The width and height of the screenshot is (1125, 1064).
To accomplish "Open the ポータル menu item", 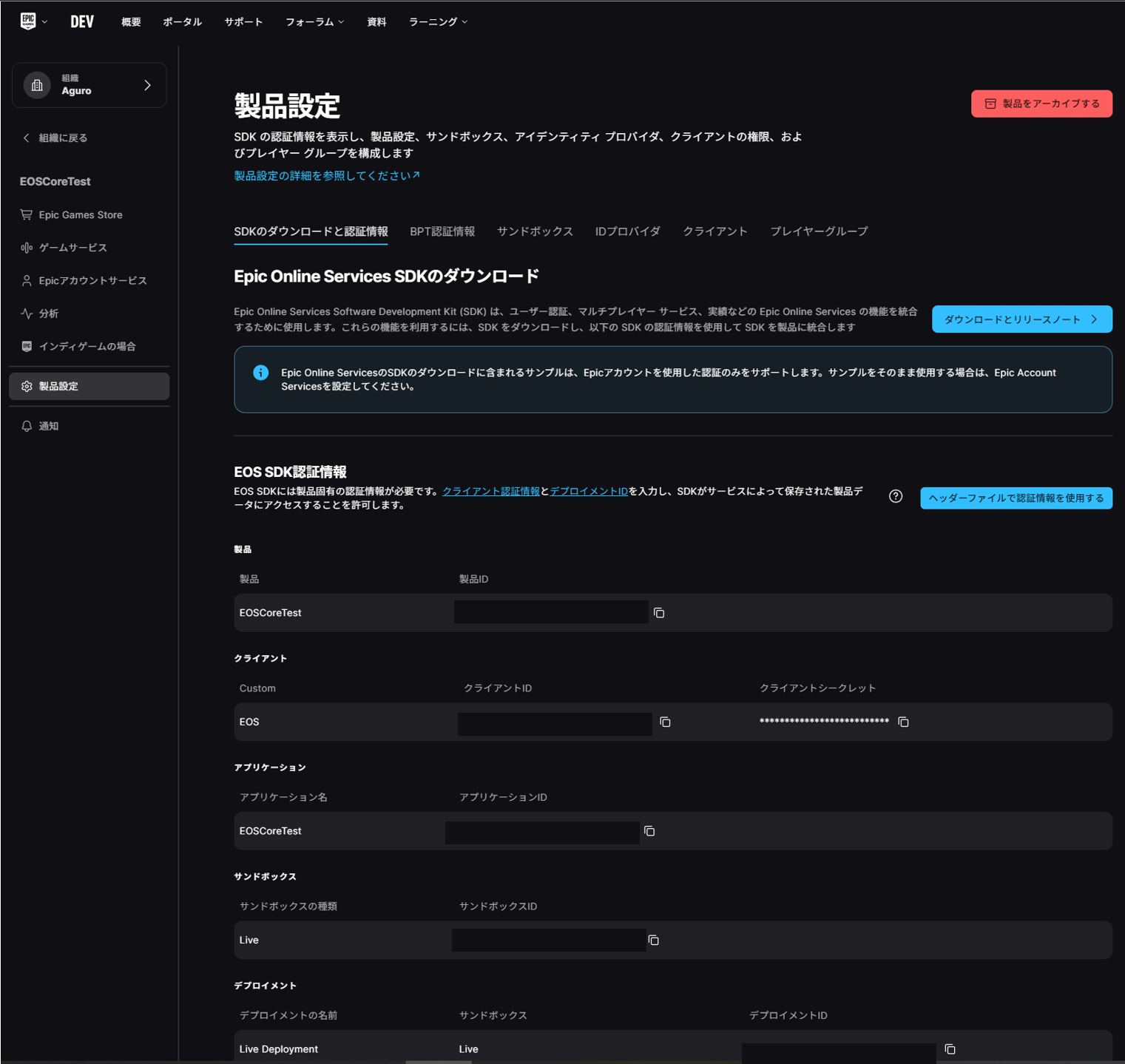I will coord(182,22).
